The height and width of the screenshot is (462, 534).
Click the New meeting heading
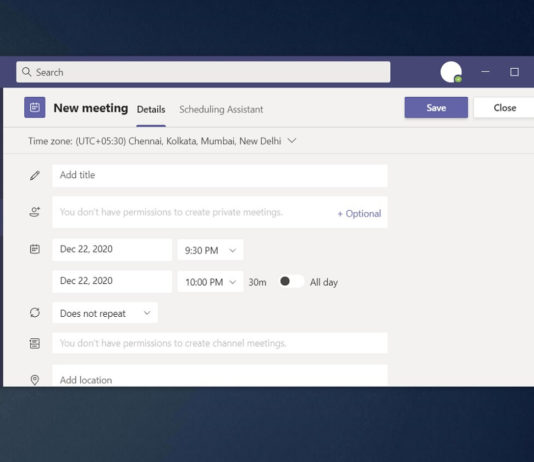91,108
